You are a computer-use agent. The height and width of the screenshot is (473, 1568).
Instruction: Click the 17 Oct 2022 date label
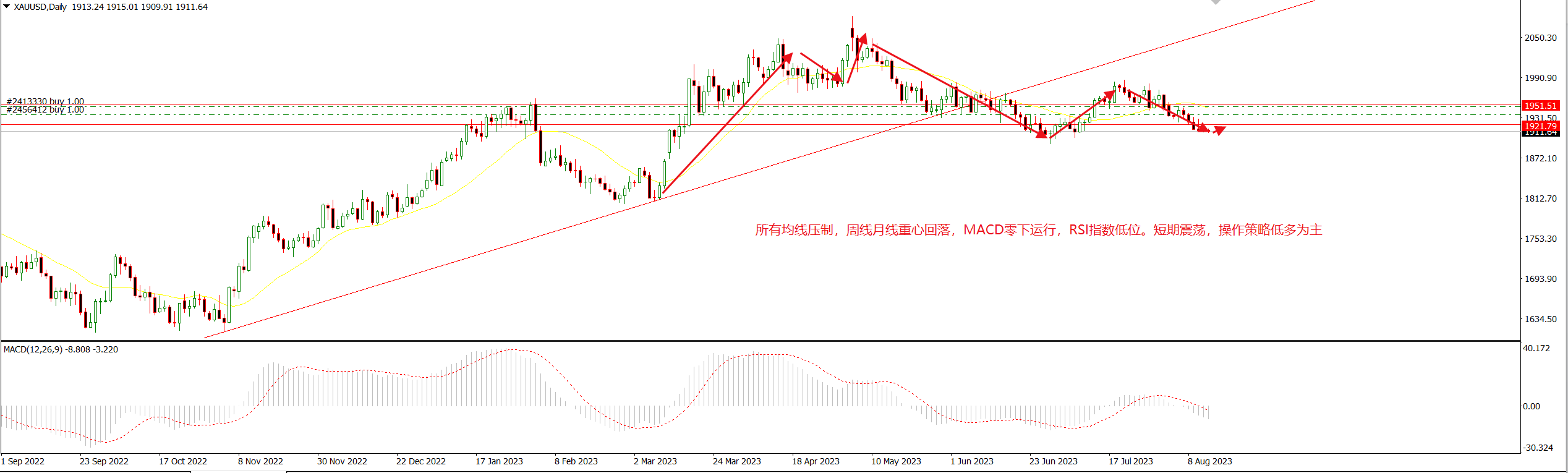[x=183, y=461]
